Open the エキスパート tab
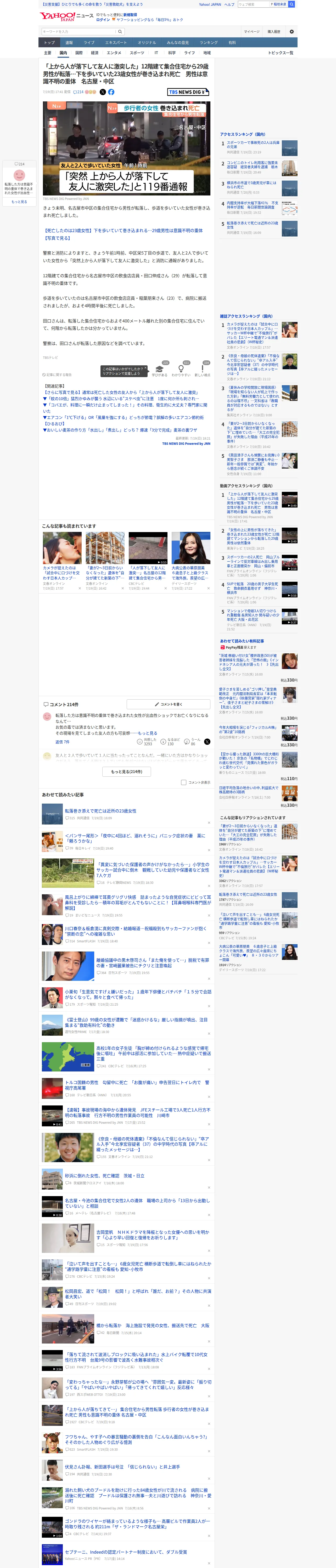 (116, 43)
